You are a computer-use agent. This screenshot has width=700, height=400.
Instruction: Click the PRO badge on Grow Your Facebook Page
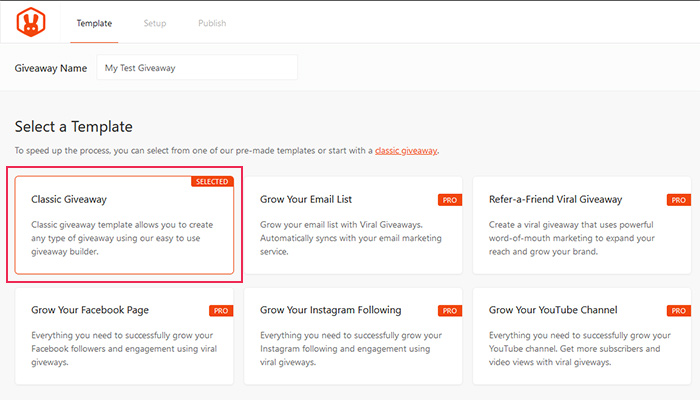tap(221, 311)
